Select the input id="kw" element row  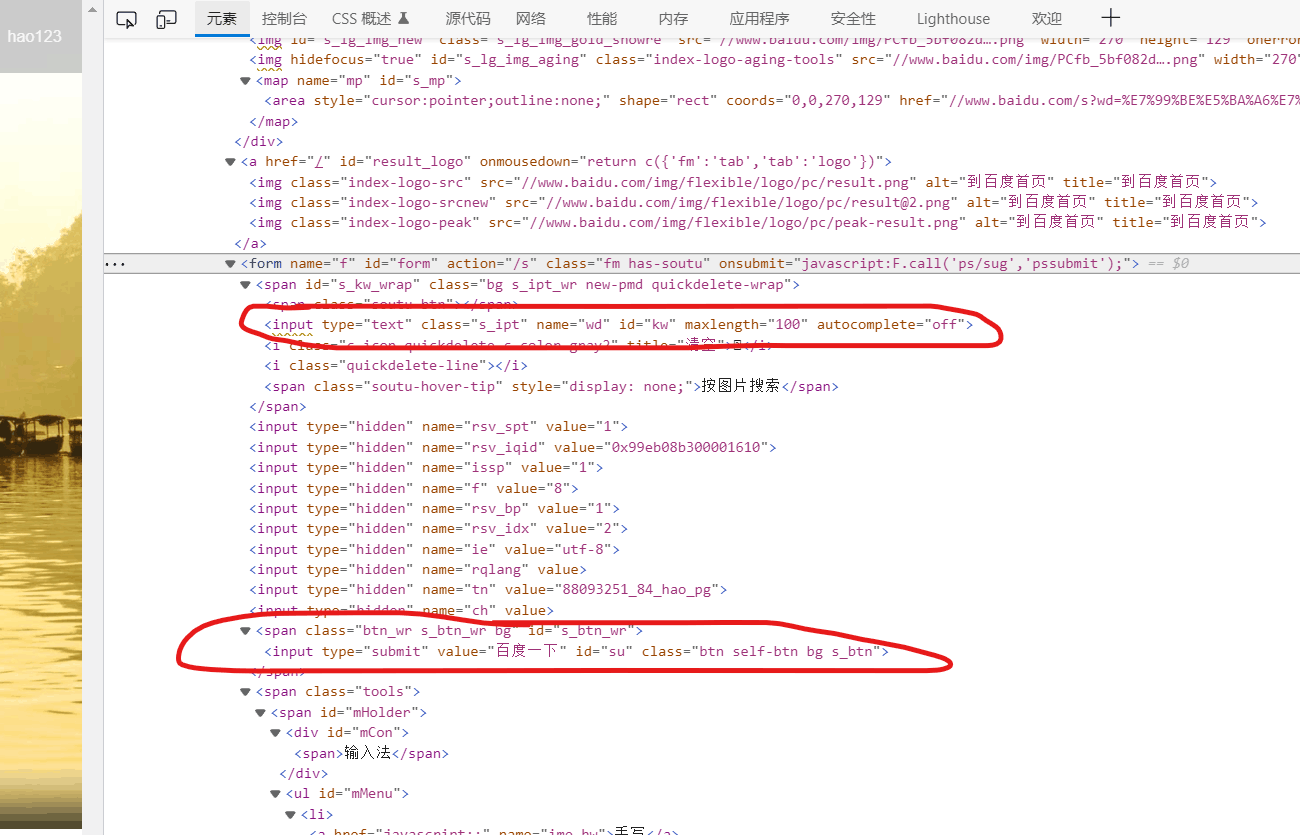pos(618,325)
